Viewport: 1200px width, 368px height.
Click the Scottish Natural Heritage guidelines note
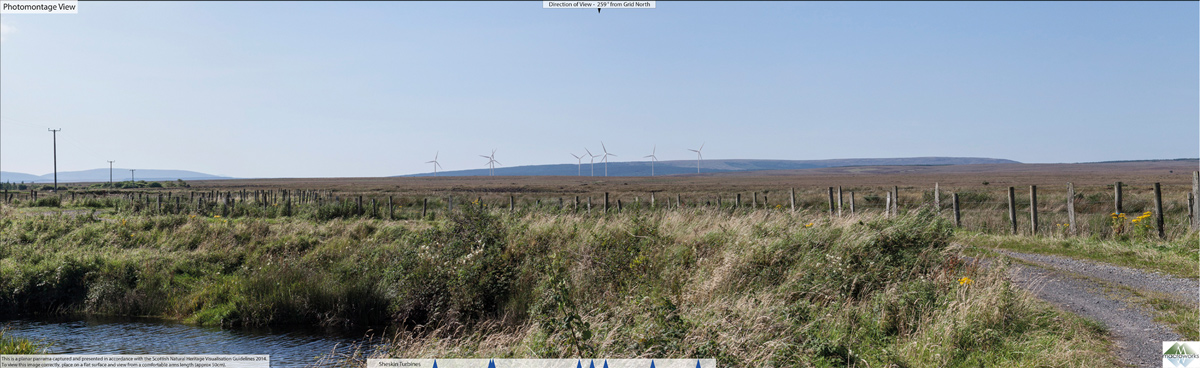[x=134, y=361]
